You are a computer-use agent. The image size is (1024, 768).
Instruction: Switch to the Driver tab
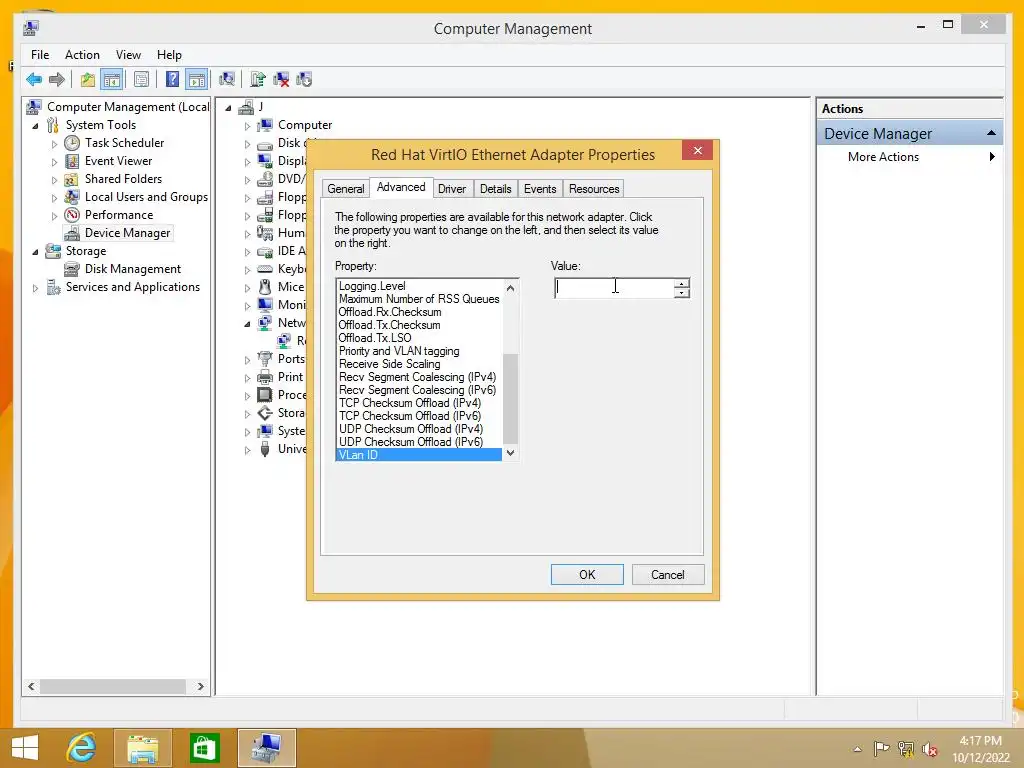click(x=452, y=189)
